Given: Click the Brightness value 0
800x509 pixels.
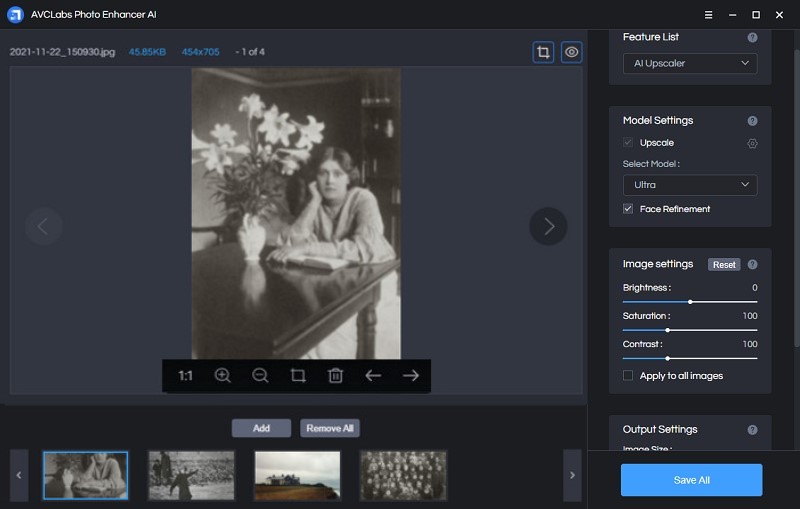Looking at the screenshot, I should (755, 288).
